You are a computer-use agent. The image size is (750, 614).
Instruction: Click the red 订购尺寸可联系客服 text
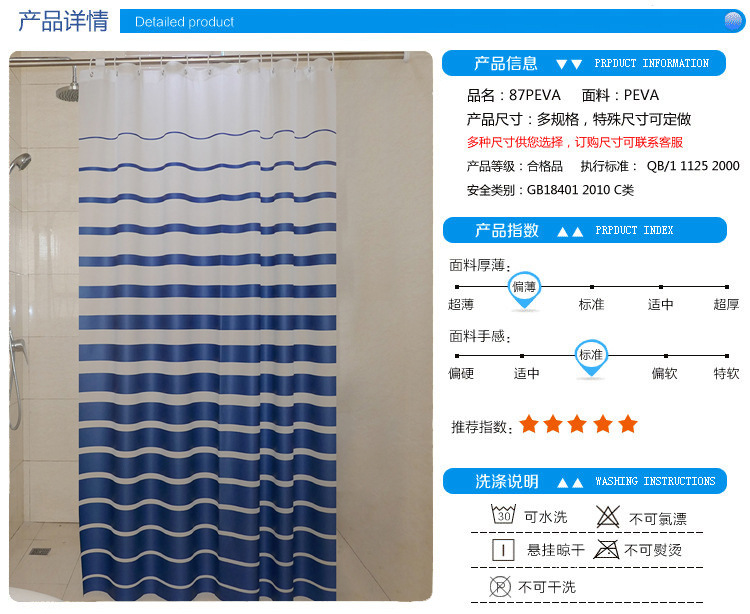(629, 142)
